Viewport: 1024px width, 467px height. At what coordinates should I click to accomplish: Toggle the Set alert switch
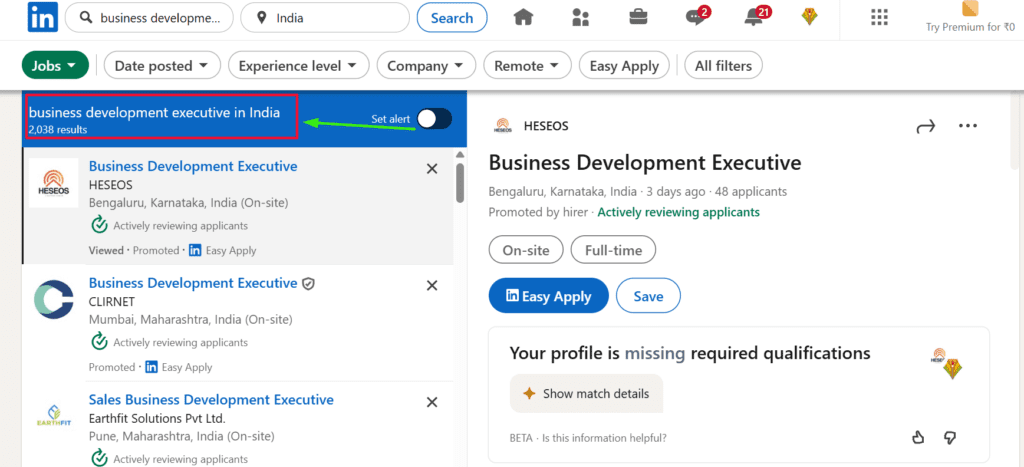(434, 119)
